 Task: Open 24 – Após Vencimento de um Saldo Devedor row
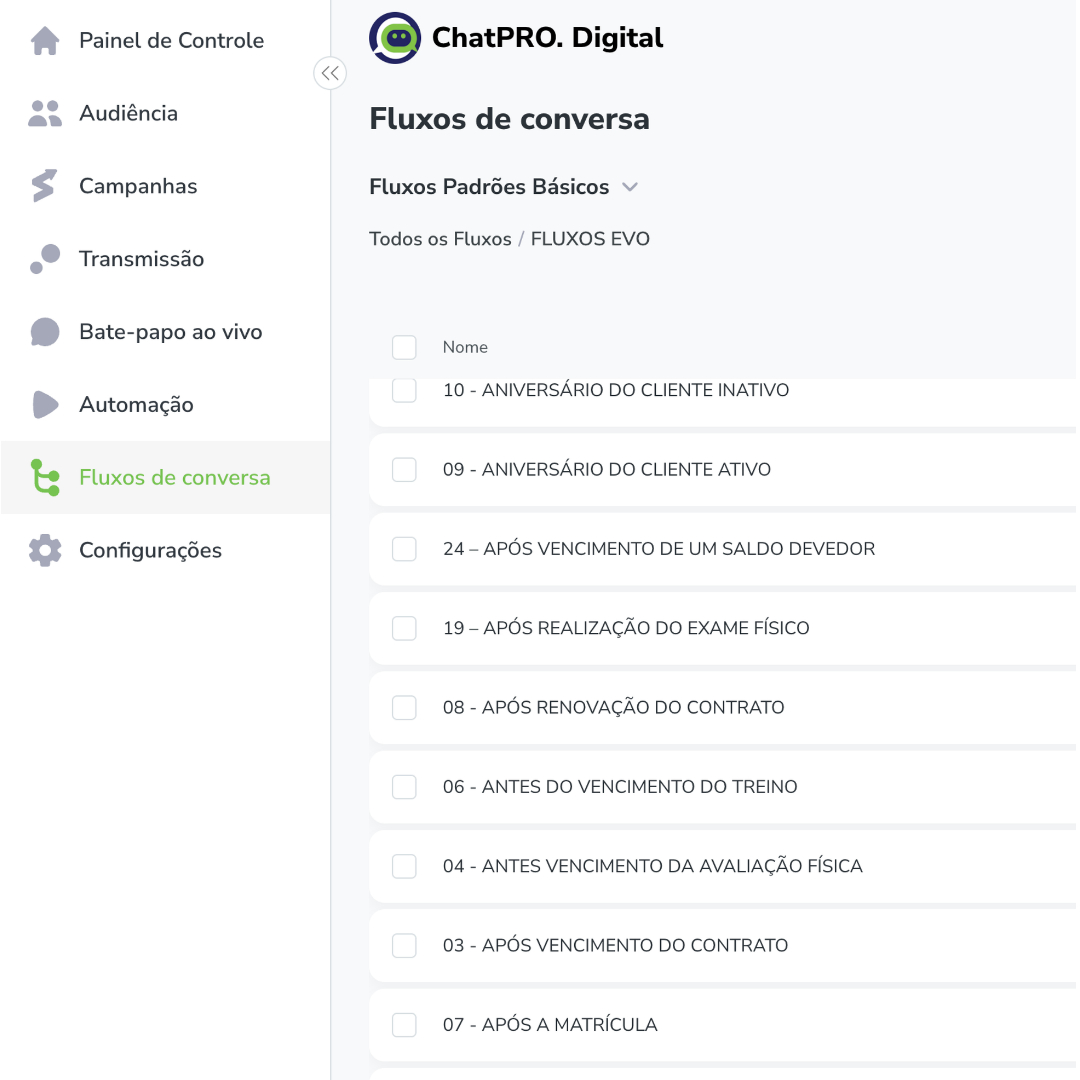[x=723, y=549]
